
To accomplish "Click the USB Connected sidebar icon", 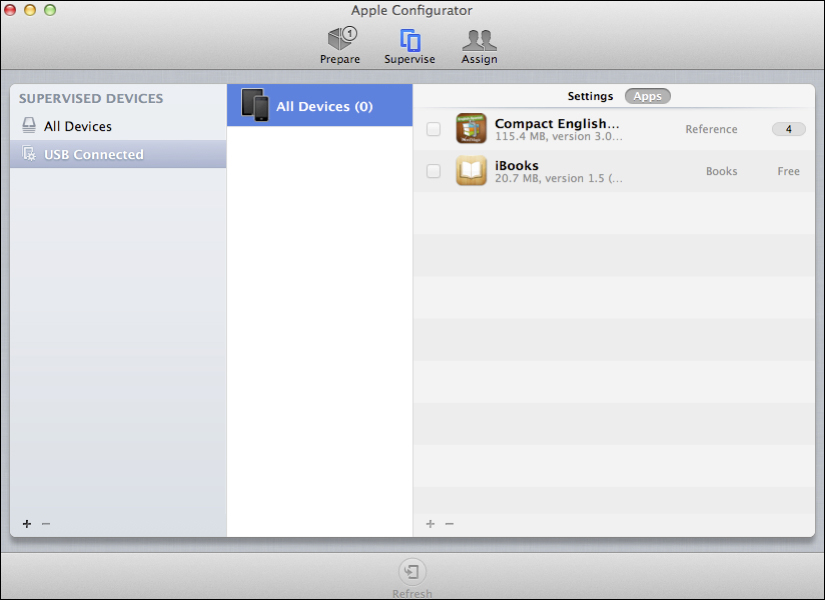I will [29, 154].
